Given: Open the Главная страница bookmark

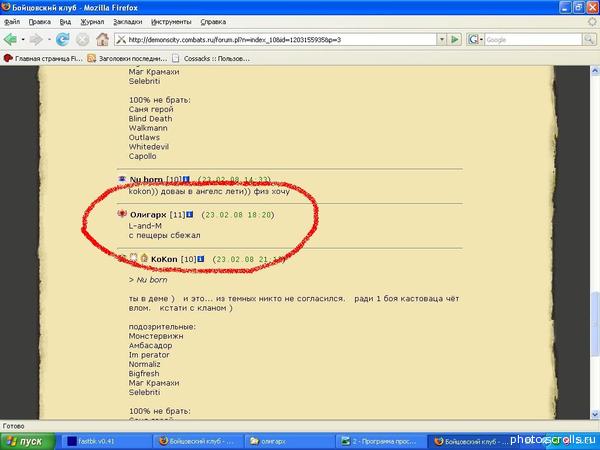Looking at the screenshot, I should pyautogui.click(x=43, y=59).
